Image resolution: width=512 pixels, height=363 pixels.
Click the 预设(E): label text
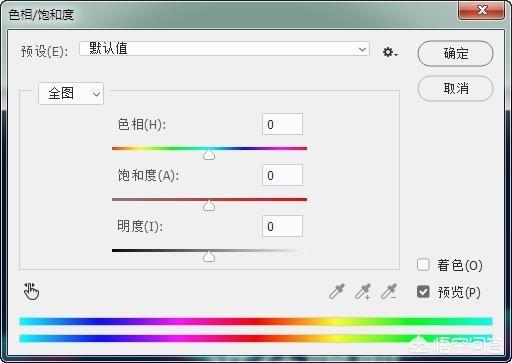(x=44, y=51)
